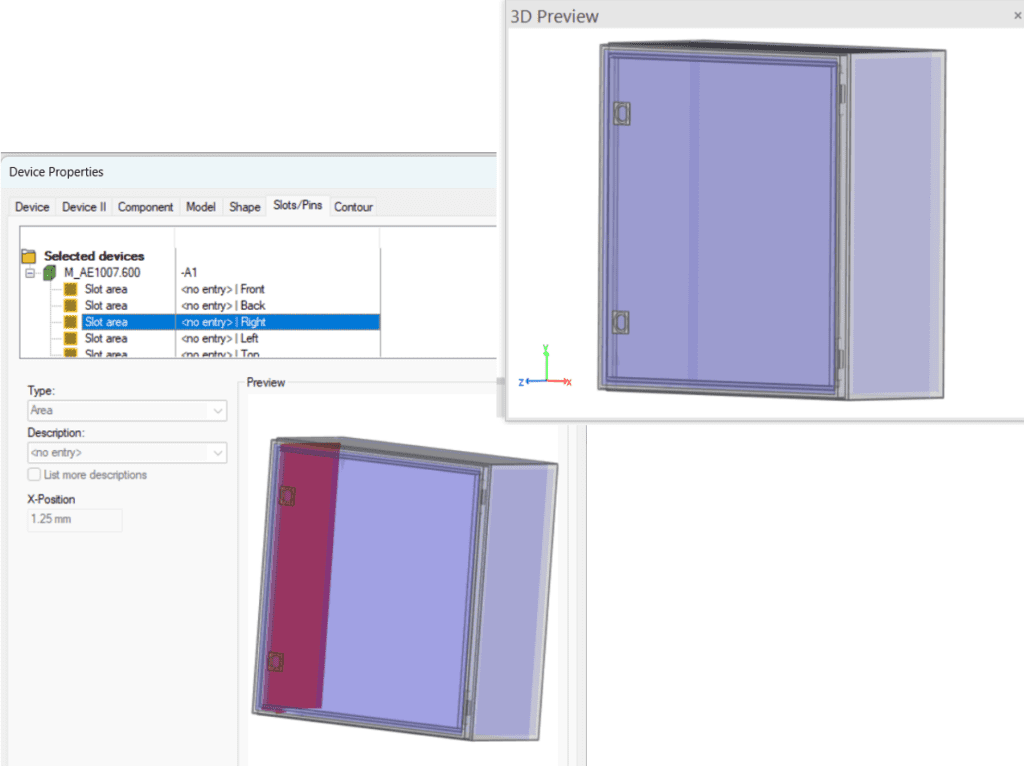Switch to the Component tab

pyautogui.click(x=145, y=206)
